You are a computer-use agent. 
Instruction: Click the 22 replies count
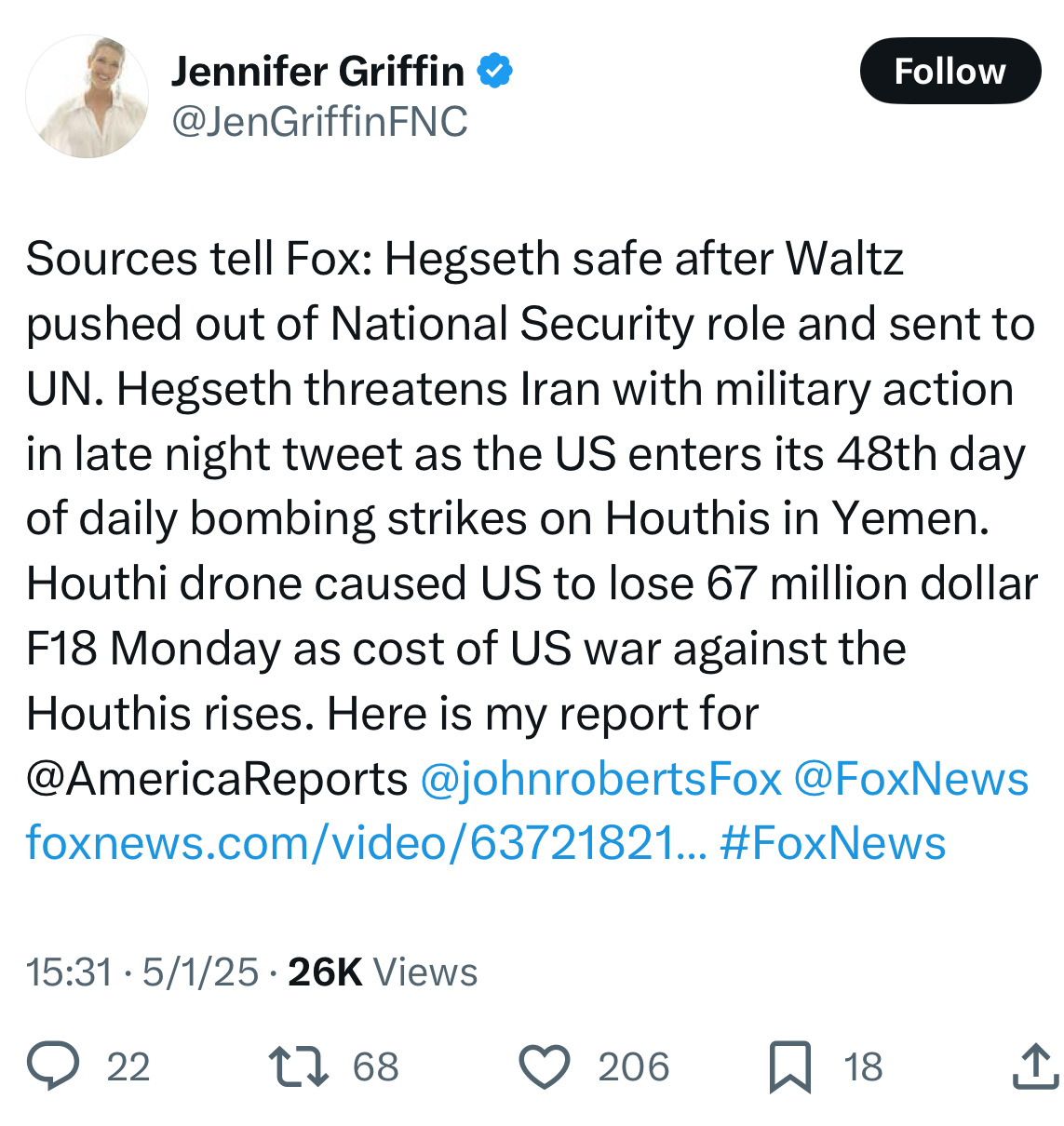pos(128,1067)
